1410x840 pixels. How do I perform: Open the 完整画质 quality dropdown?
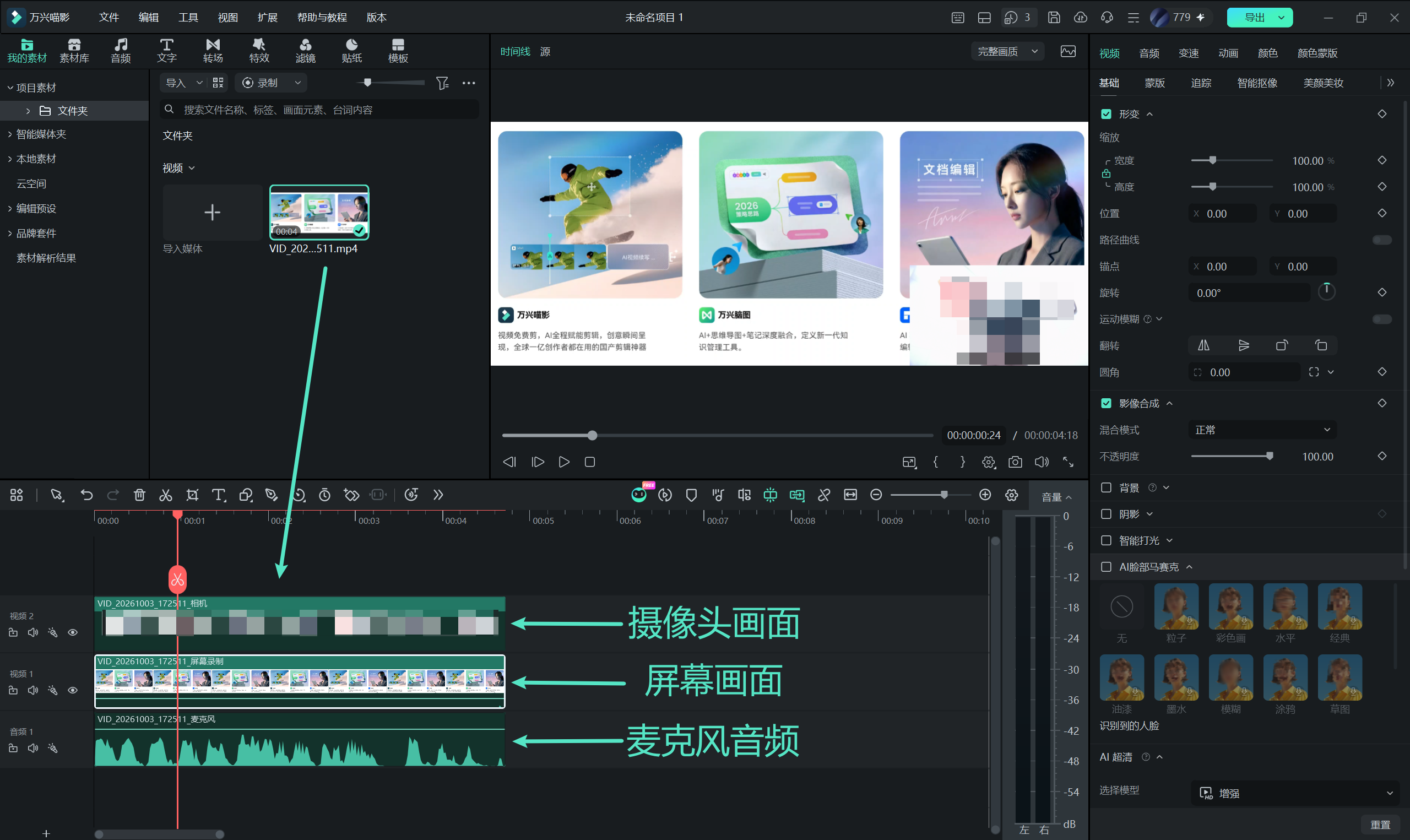point(1008,52)
